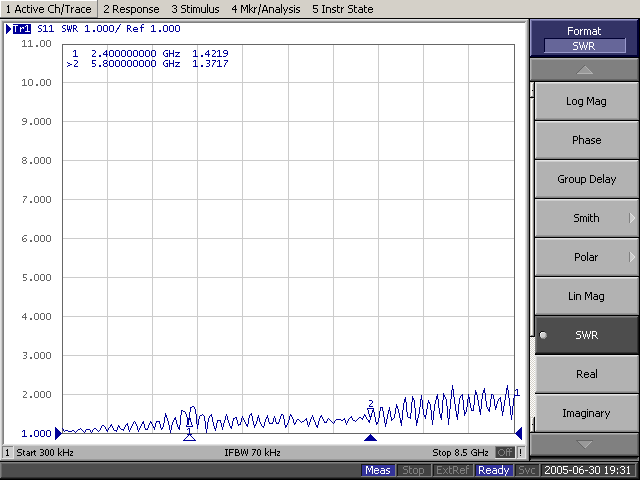Click the ExtRef status indicator
This screenshot has width=640, height=480.
point(452,470)
